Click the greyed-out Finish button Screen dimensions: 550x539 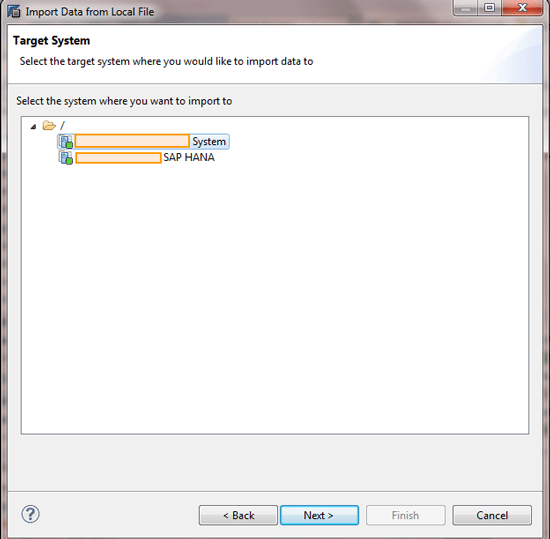pyautogui.click(x=405, y=515)
